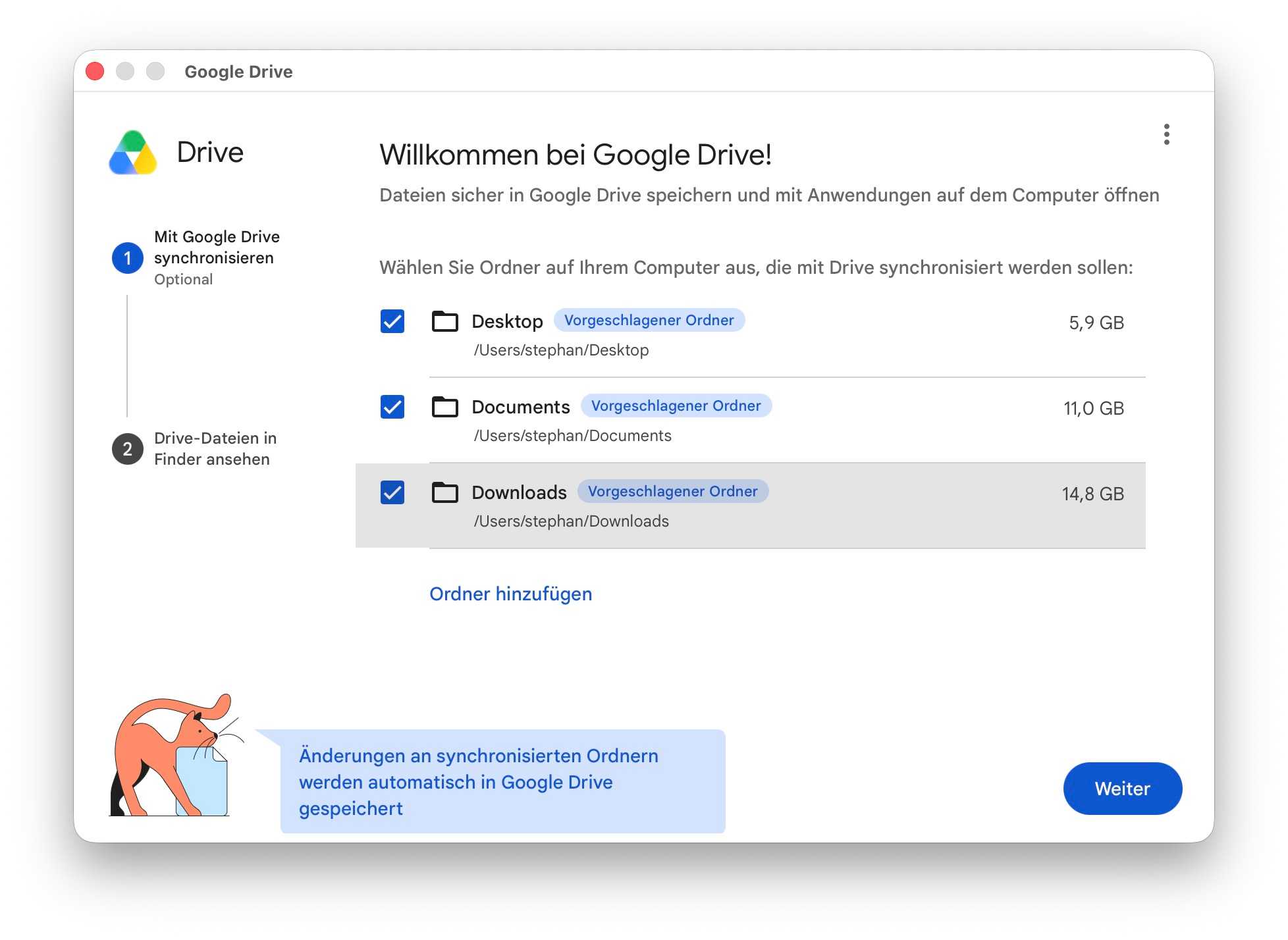Viewport: 1288px width, 940px height.
Task: Click the Desktop folder name
Action: pos(507,321)
